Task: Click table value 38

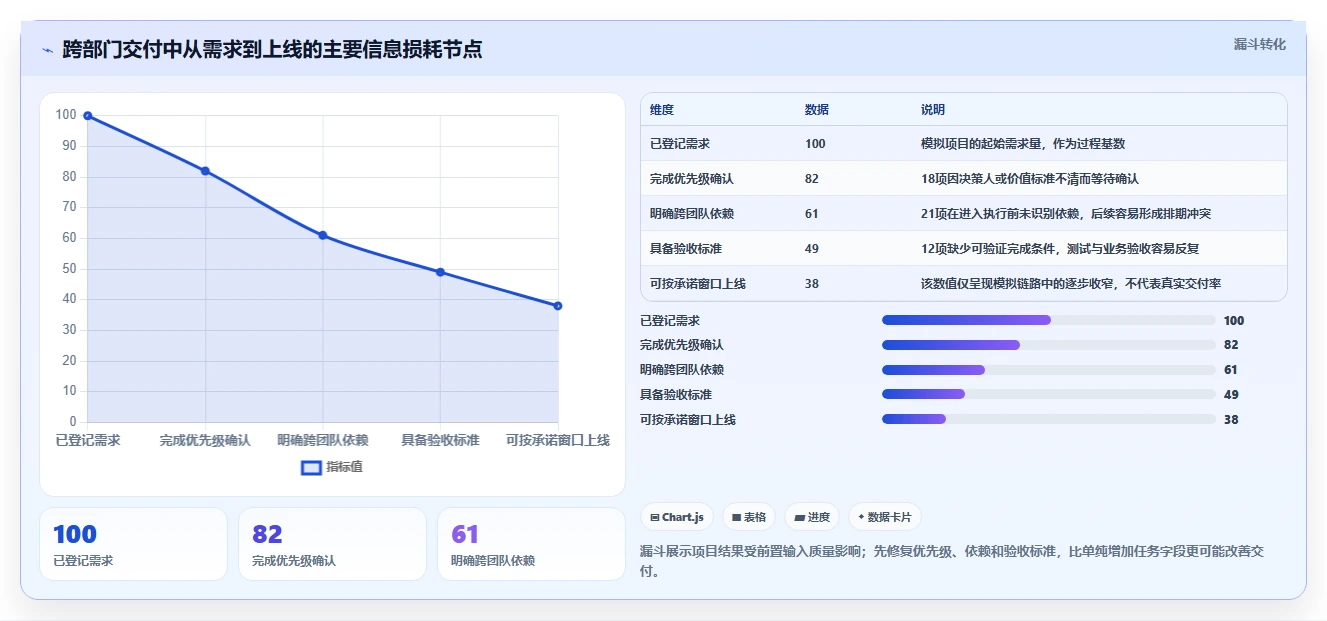Action: 812,284
